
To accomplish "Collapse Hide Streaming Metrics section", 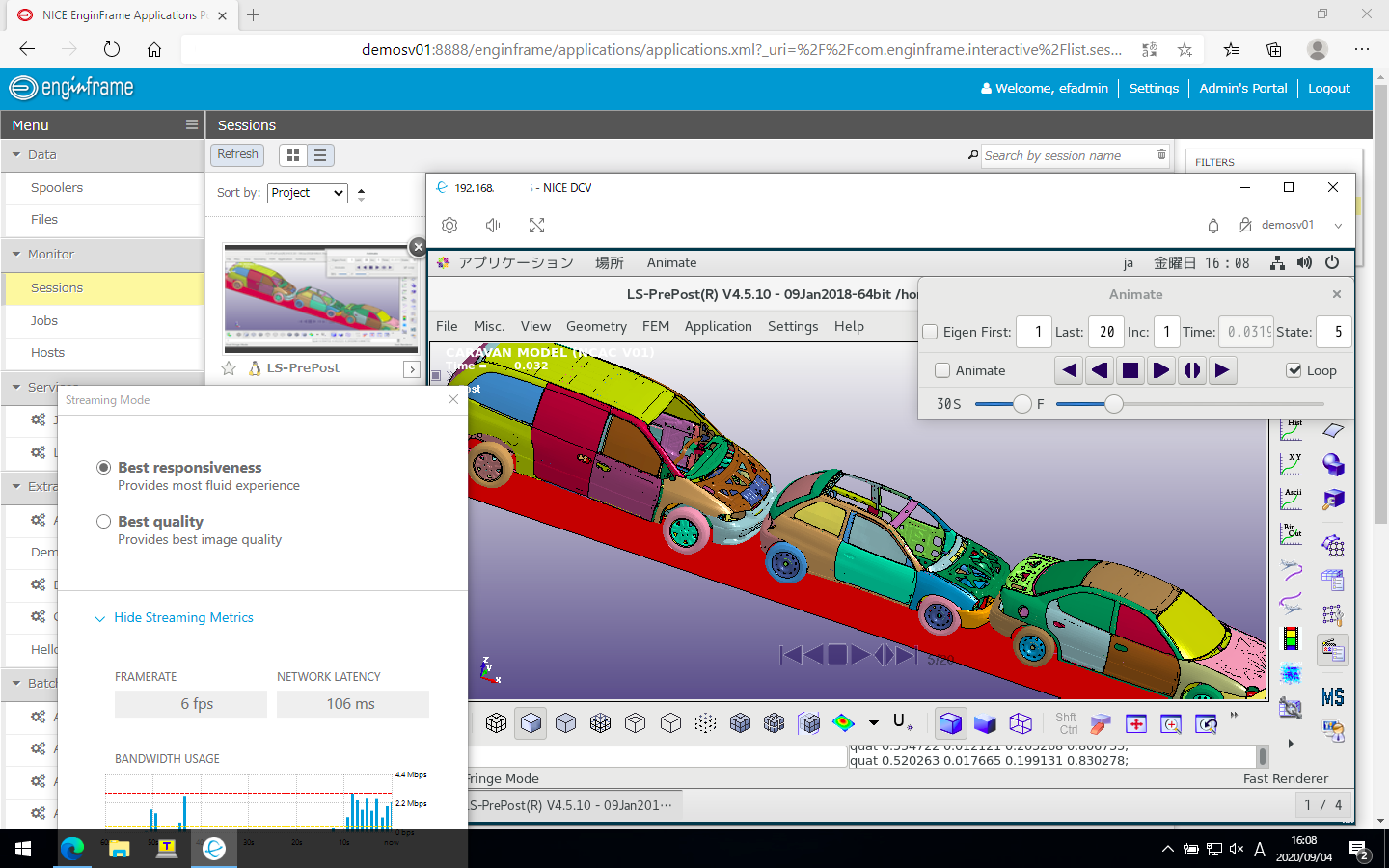I will (x=183, y=618).
